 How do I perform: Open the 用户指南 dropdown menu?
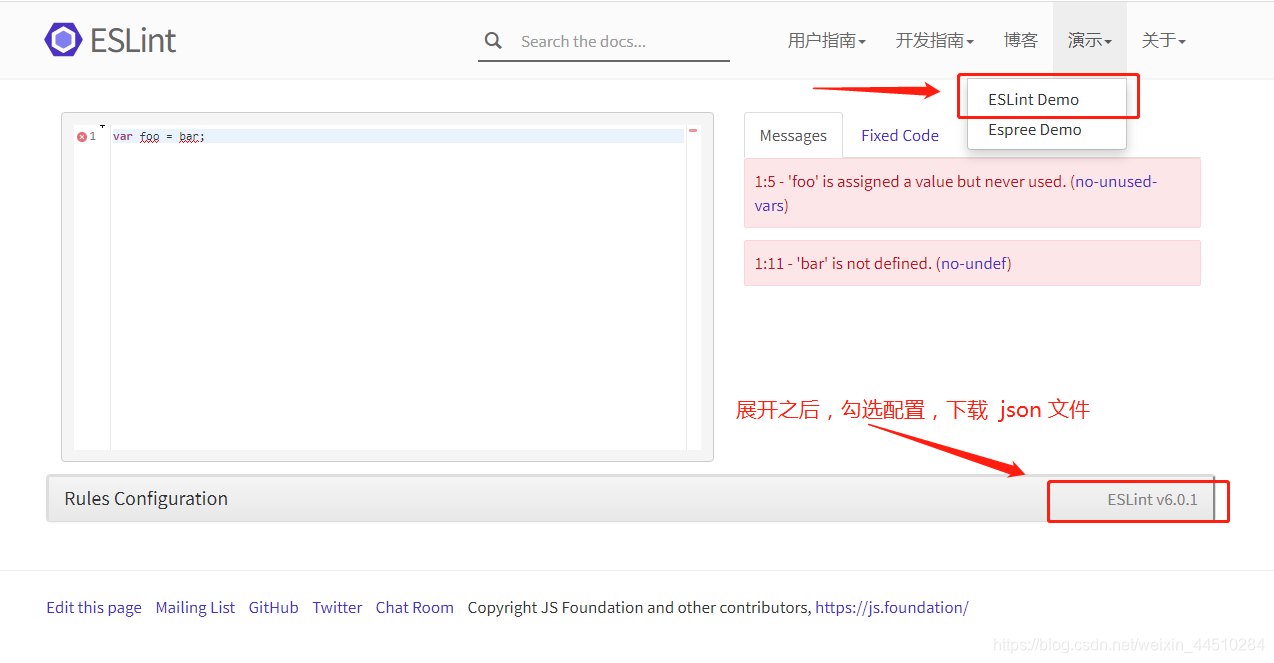[827, 40]
